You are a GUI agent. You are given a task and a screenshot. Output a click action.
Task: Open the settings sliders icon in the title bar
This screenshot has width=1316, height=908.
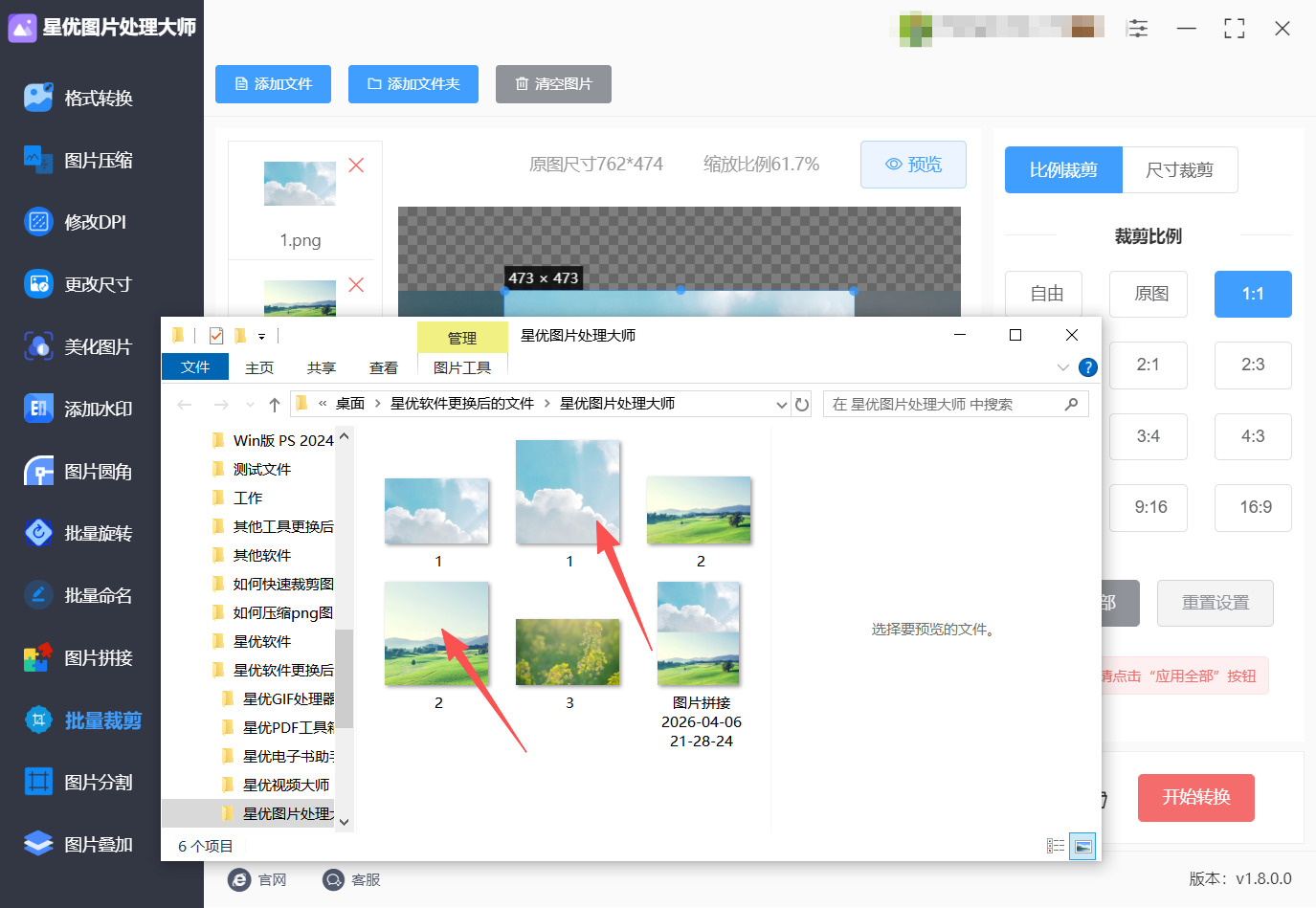(1137, 28)
